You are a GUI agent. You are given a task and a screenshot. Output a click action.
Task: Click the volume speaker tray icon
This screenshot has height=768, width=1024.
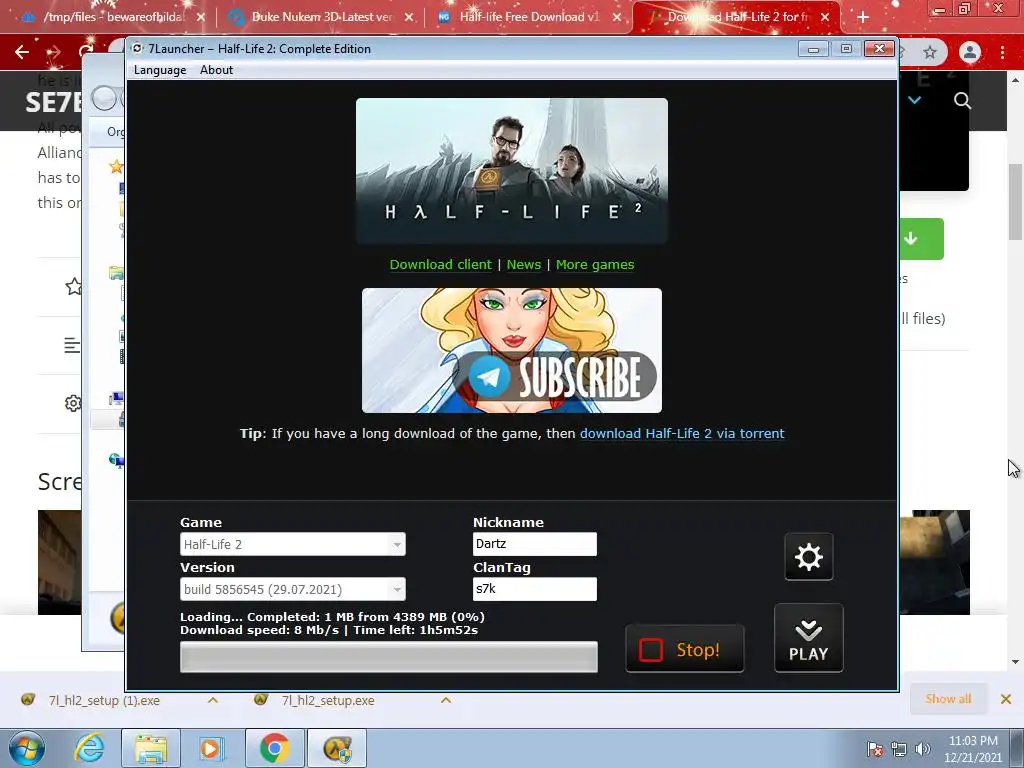922,749
